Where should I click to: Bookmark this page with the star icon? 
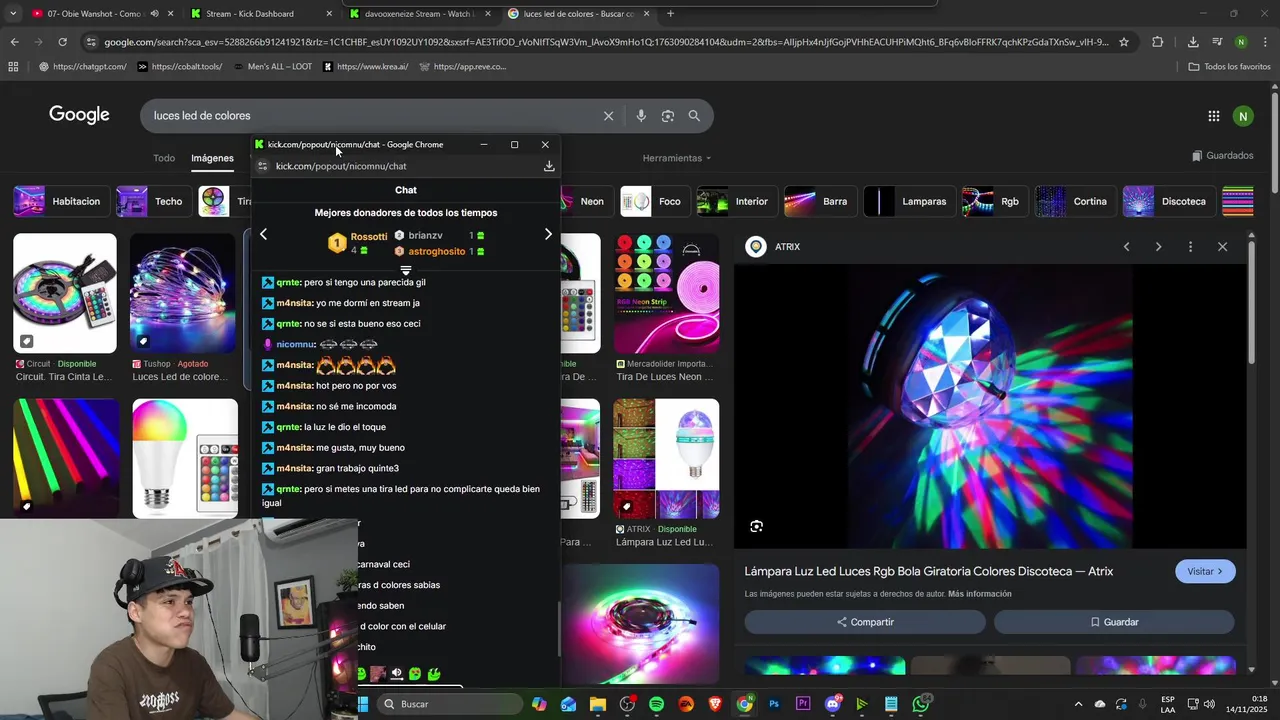[x=1124, y=42]
